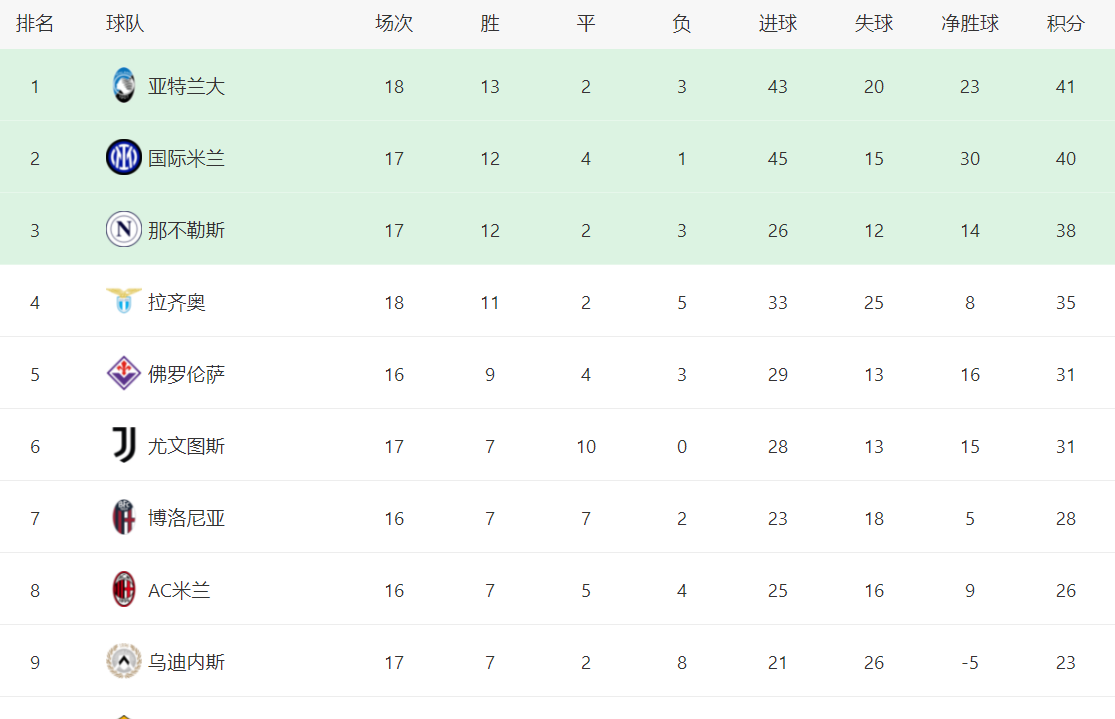Click the Fiorentina (佛罗伦萨) purple crest

124,374
